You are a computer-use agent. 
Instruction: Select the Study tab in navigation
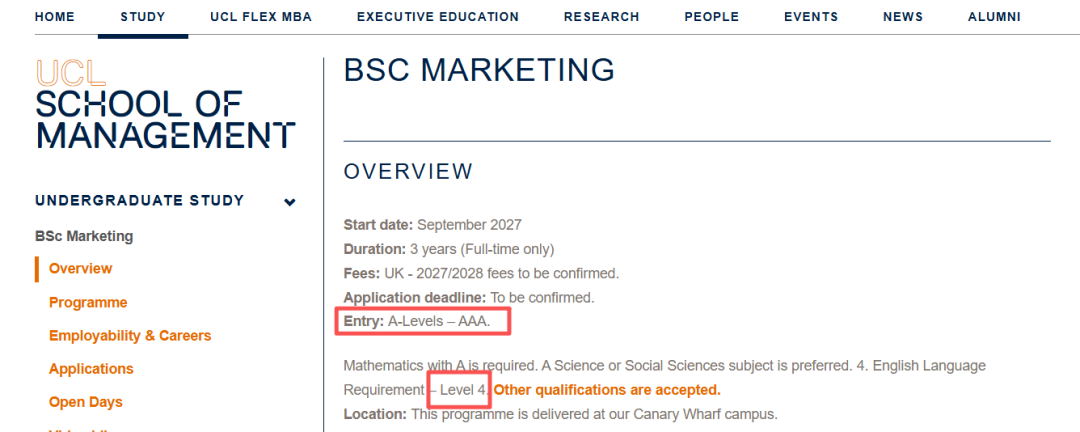143,17
